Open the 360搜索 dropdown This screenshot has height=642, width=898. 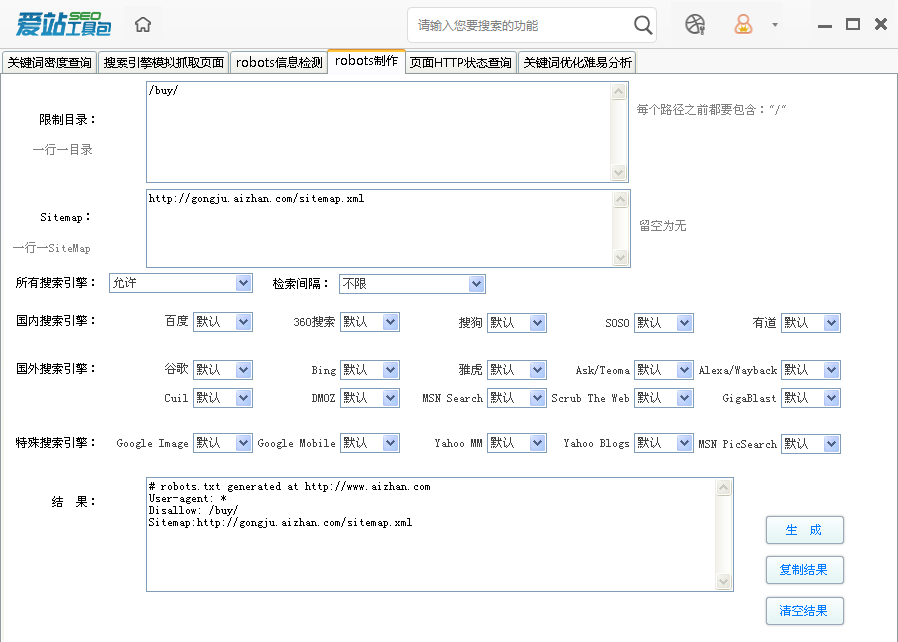point(369,322)
